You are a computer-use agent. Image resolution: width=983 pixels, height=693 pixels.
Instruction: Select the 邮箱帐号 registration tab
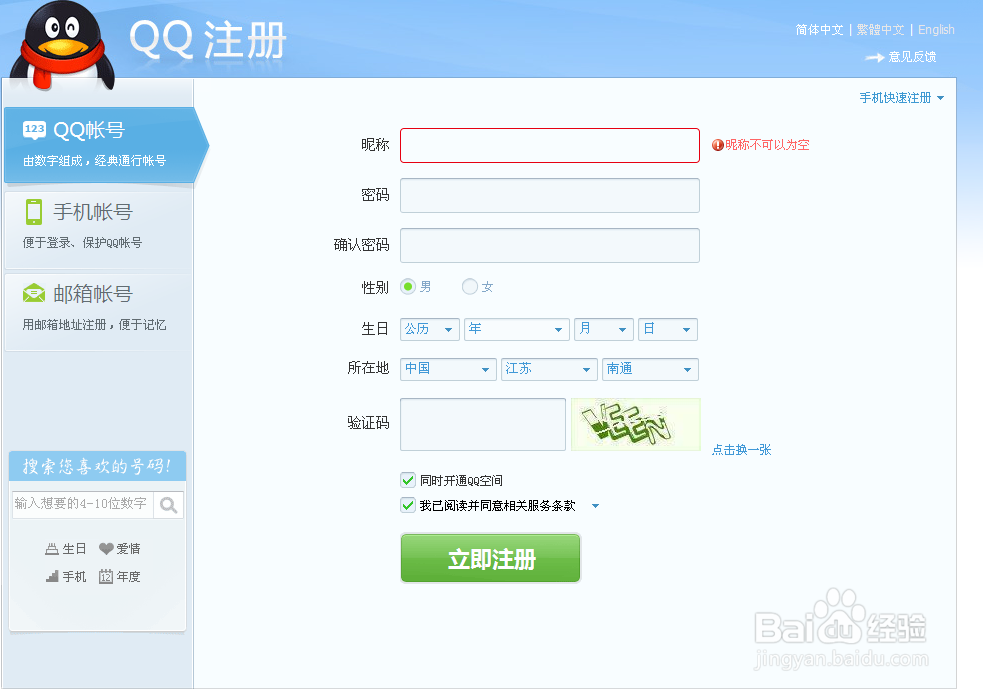[x=98, y=310]
